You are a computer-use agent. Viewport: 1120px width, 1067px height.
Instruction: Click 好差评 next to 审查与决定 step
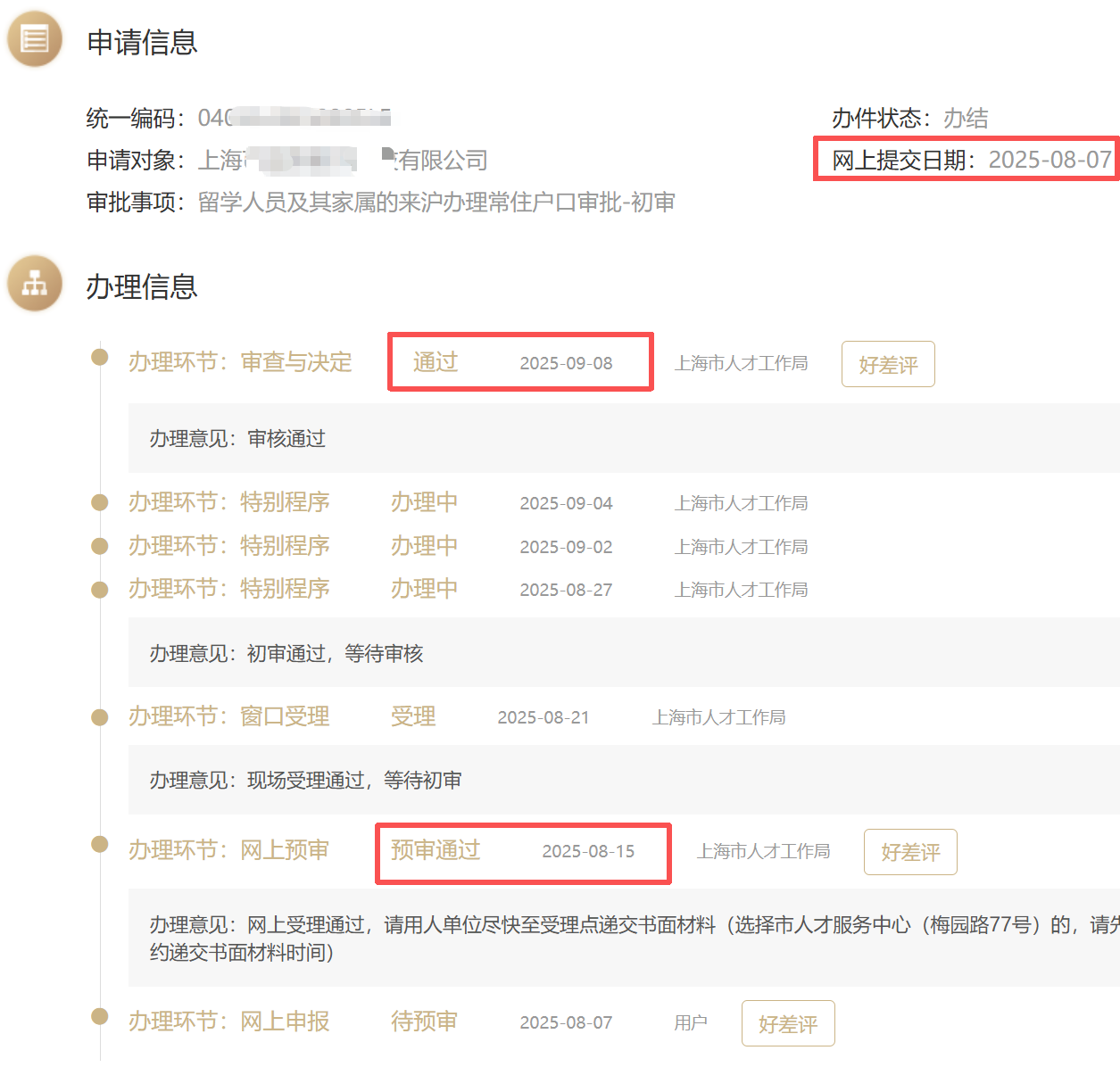887,364
